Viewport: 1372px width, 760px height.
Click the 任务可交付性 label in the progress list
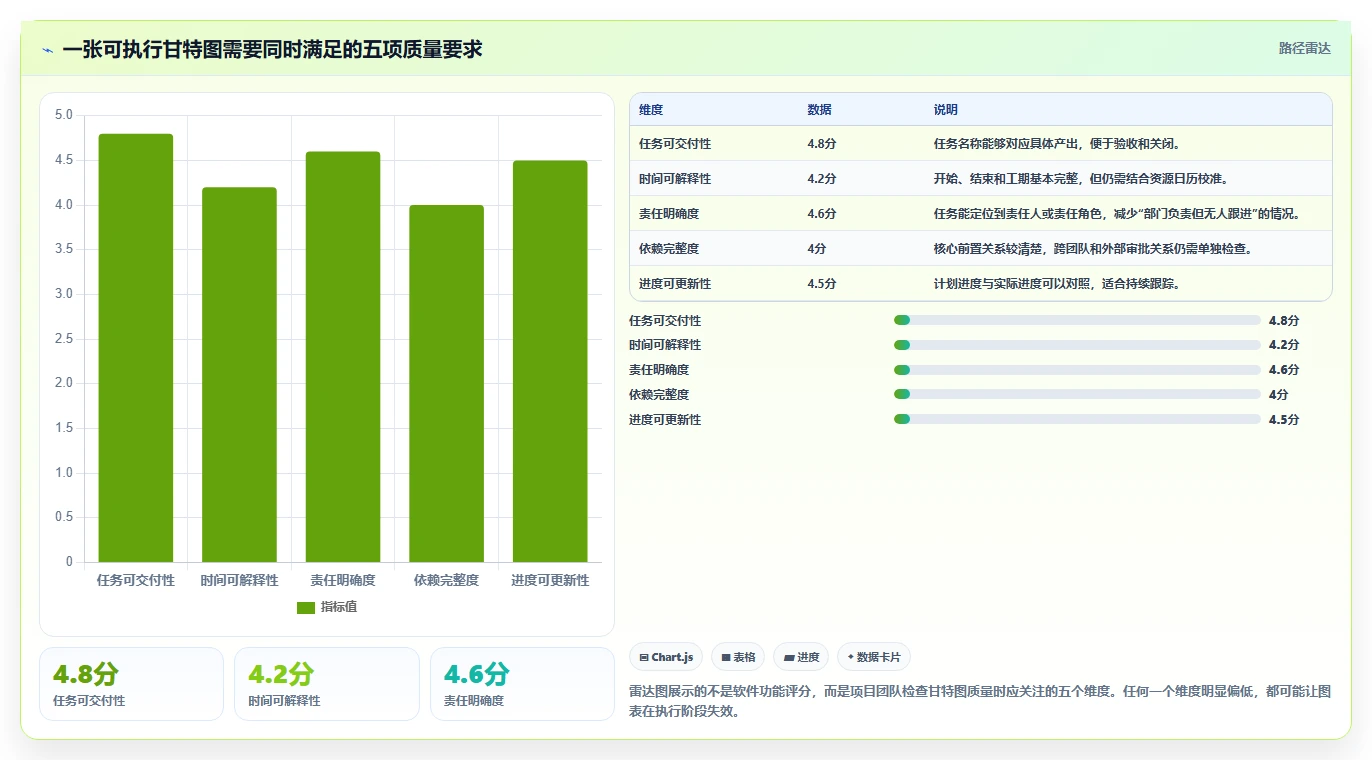[665, 321]
